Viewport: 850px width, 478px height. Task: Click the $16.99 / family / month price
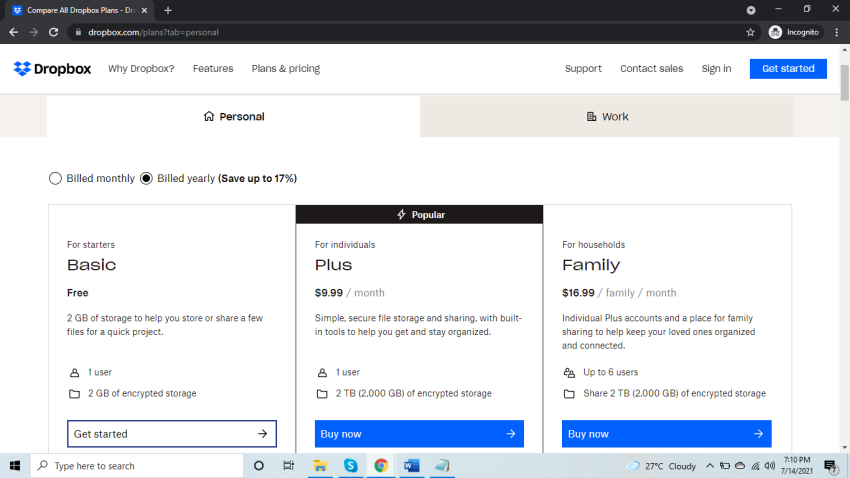click(x=619, y=293)
